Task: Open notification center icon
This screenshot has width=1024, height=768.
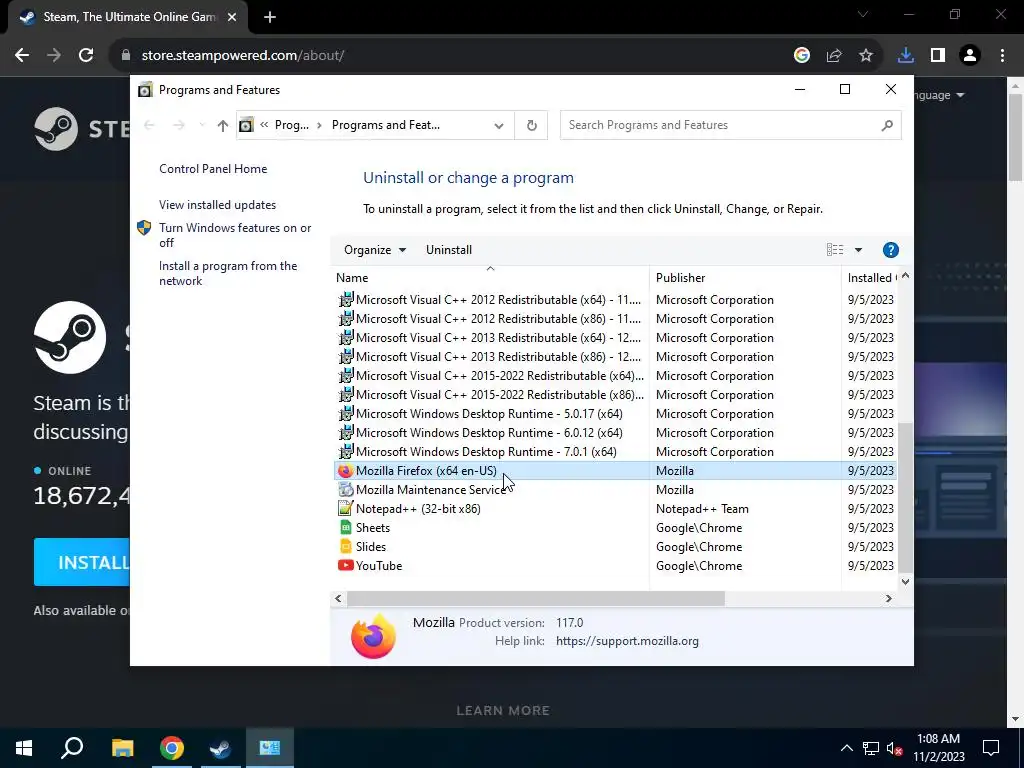Action: point(991,748)
